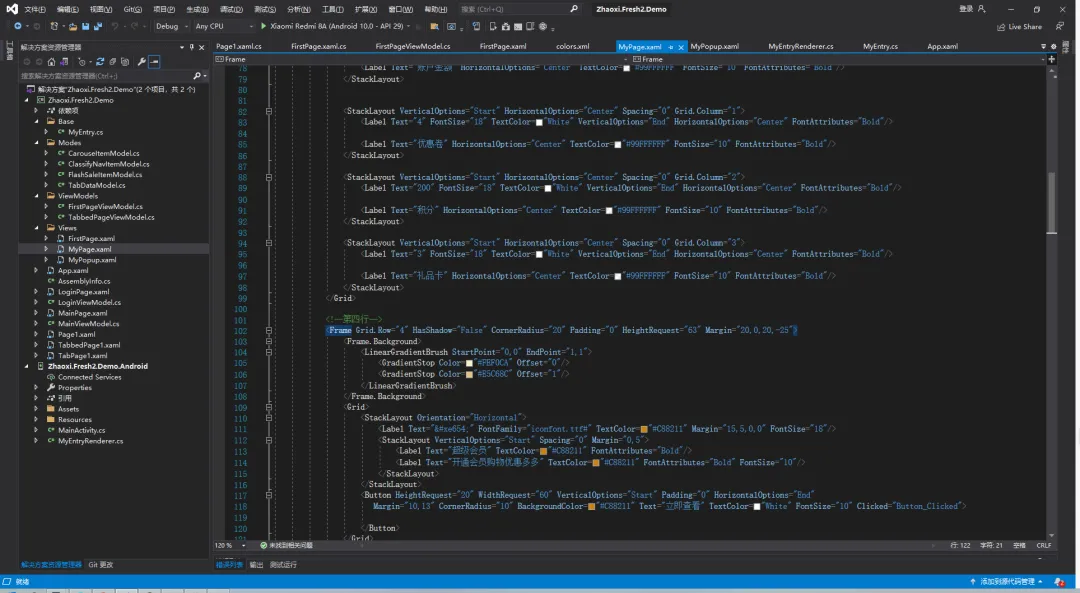Image resolution: width=1080 pixels, height=593 pixels.
Task: Switch to the FirstPage.xaml tab
Action: 503,46
